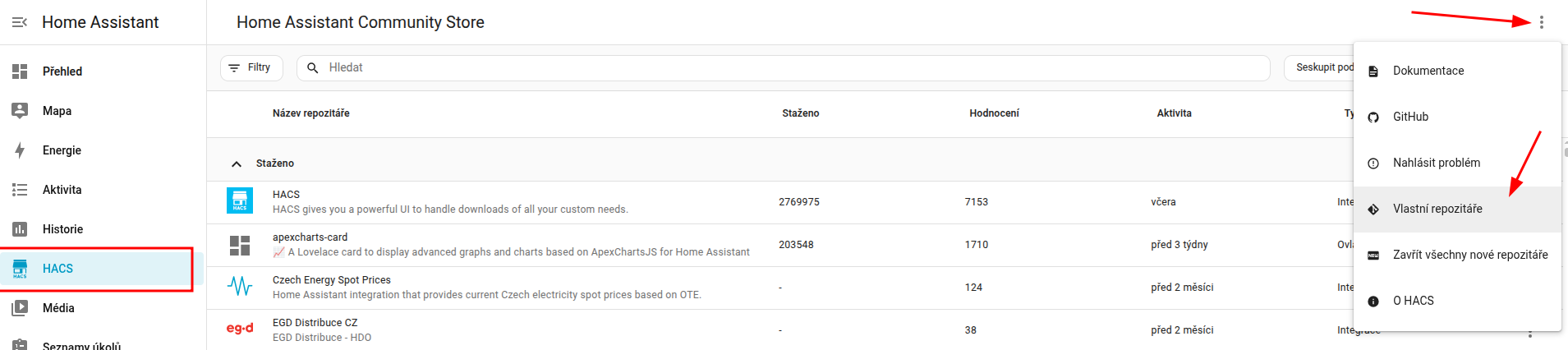Open Energie in the sidebar
The image size is (1568, 350).
pyautogui.click(x=62, y=150)
